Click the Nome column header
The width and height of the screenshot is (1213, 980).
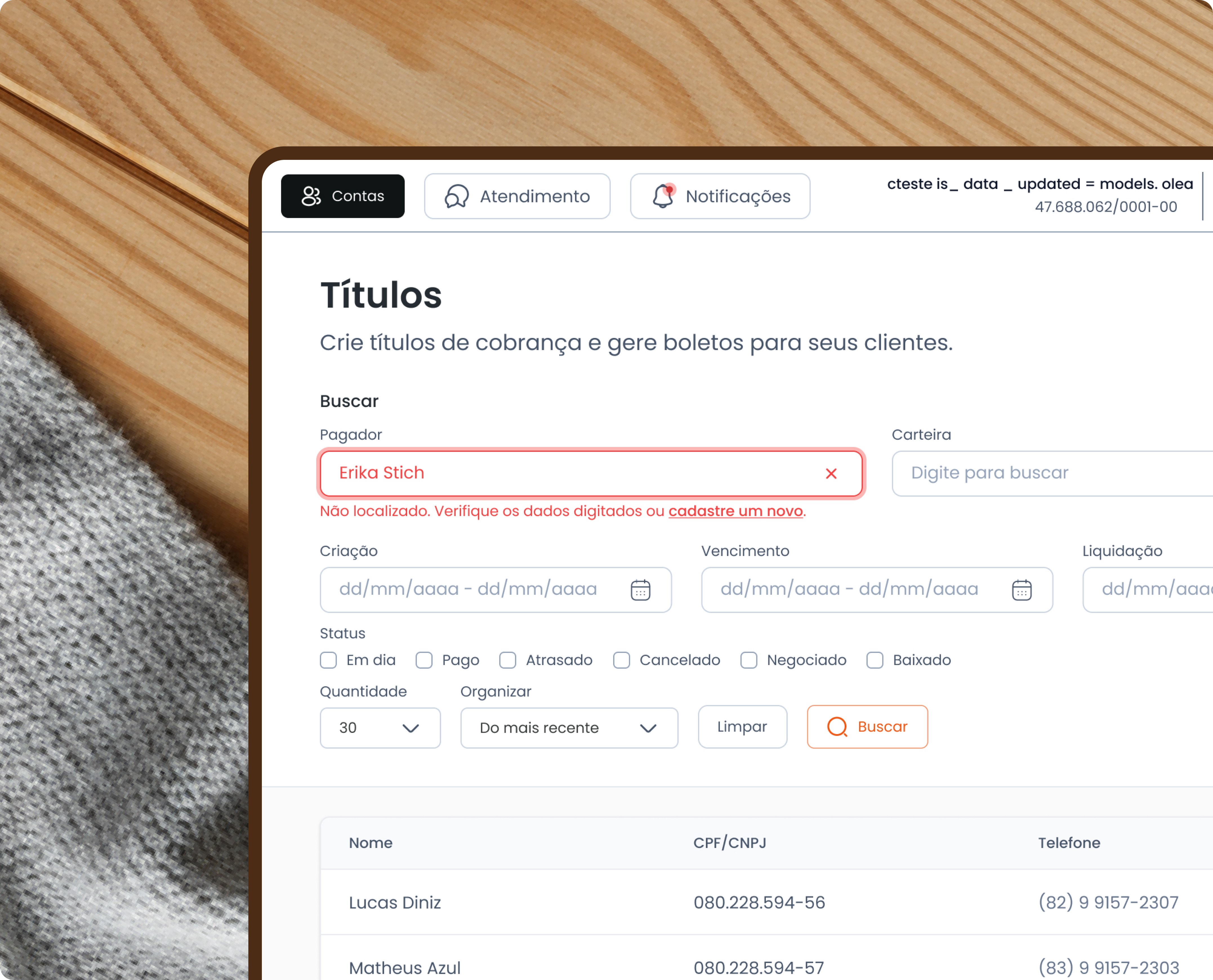click(371, 843)
